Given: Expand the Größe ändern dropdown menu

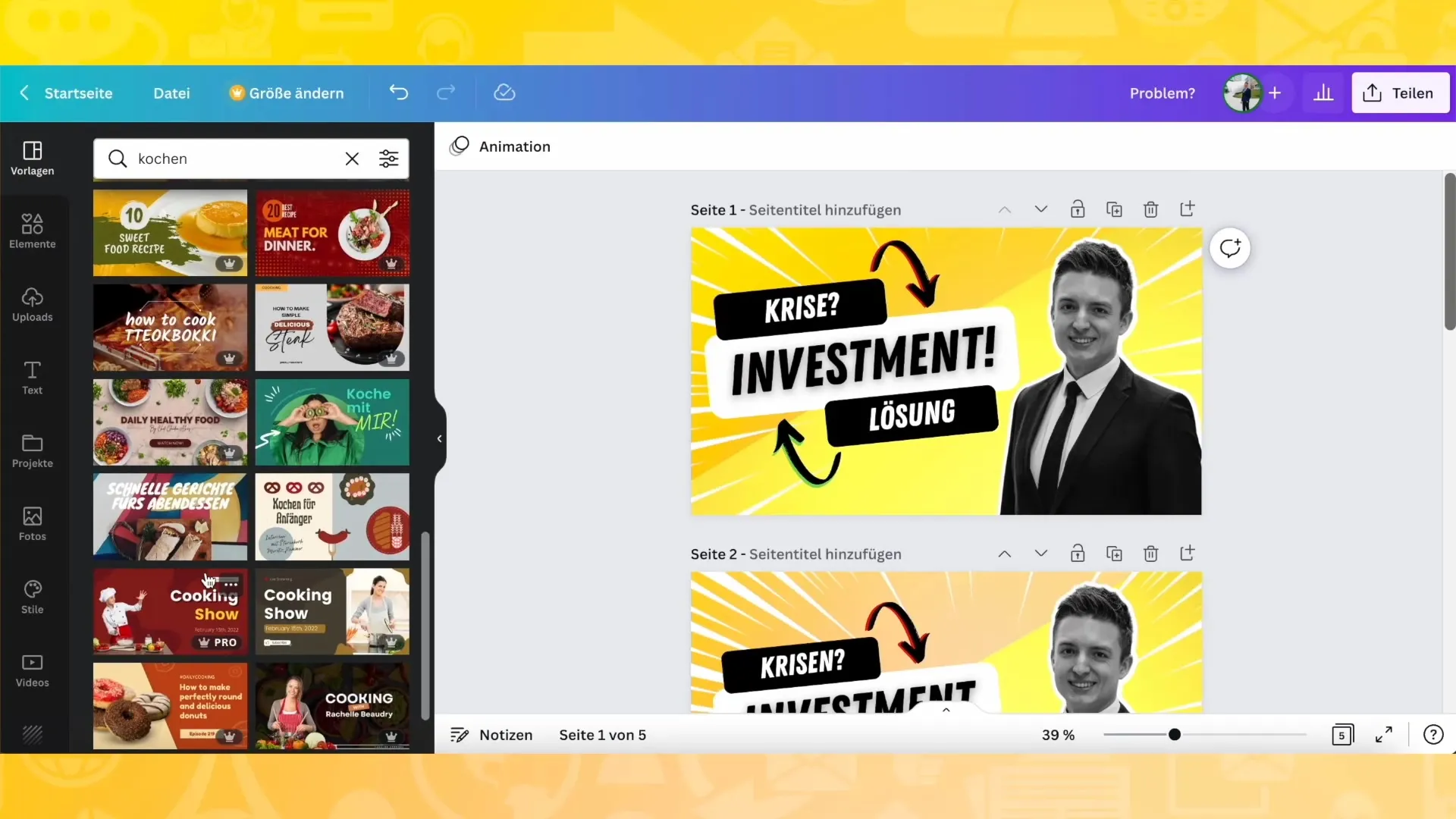Looking at the screenshot, I should [x=289, y=93].
